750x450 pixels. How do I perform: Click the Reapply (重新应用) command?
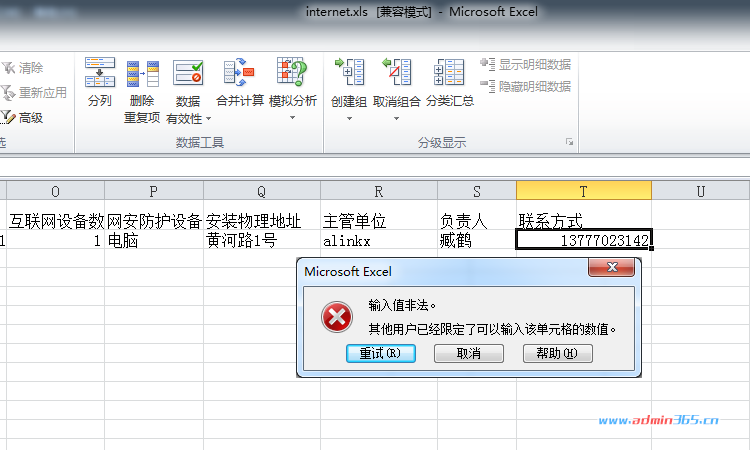point(33,92)
